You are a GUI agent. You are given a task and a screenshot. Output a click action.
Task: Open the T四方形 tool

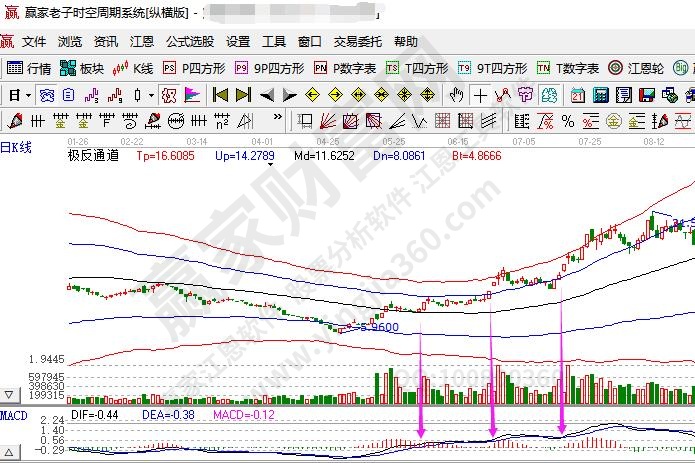pyautogui.click(x=417, y=68)
